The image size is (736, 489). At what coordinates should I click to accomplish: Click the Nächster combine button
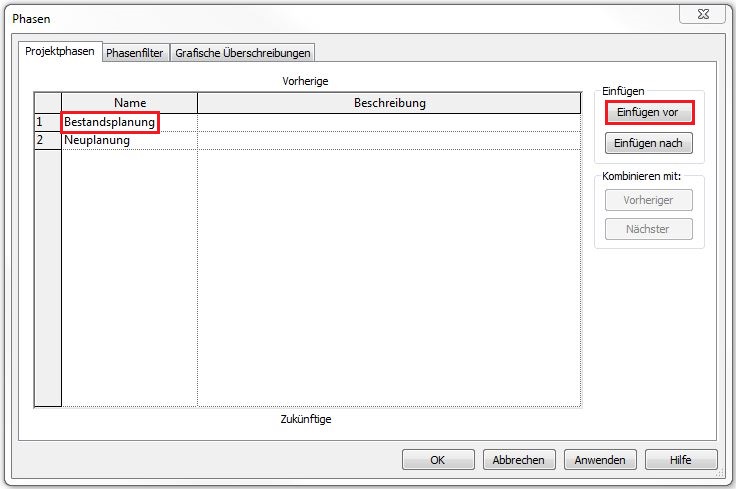point(648,229)
